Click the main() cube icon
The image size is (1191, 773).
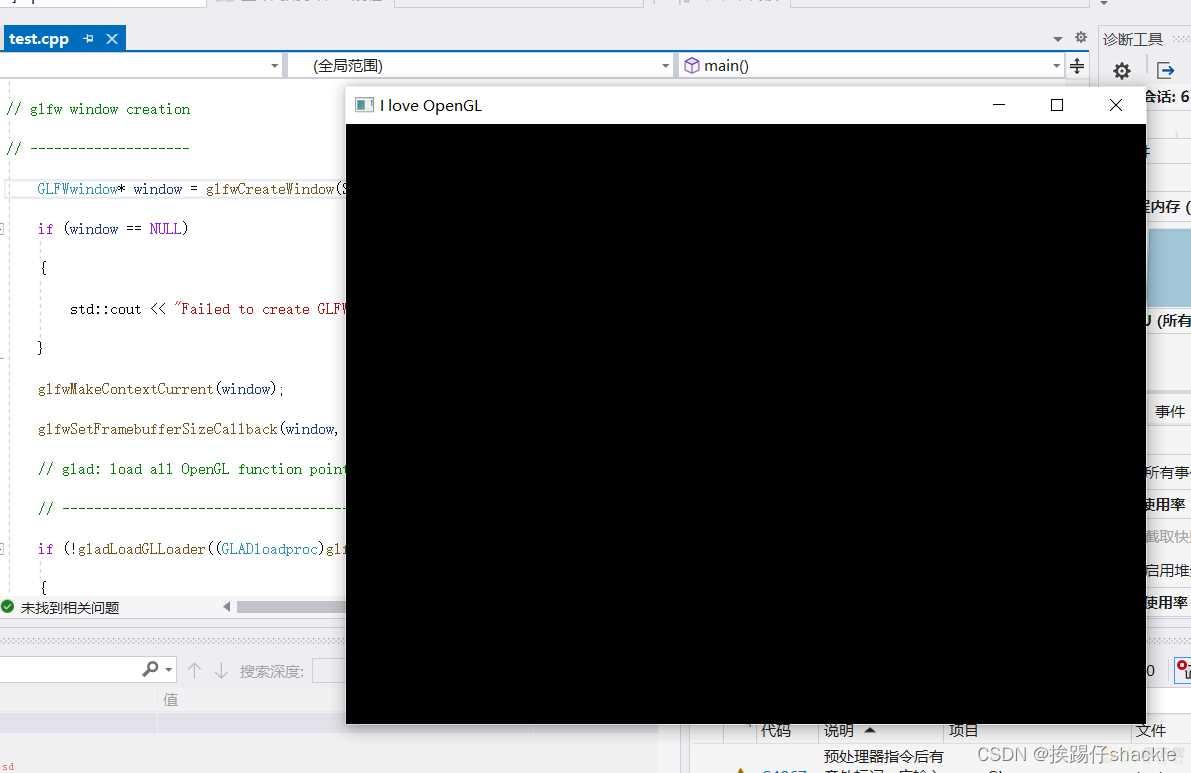tap(691, 65)
